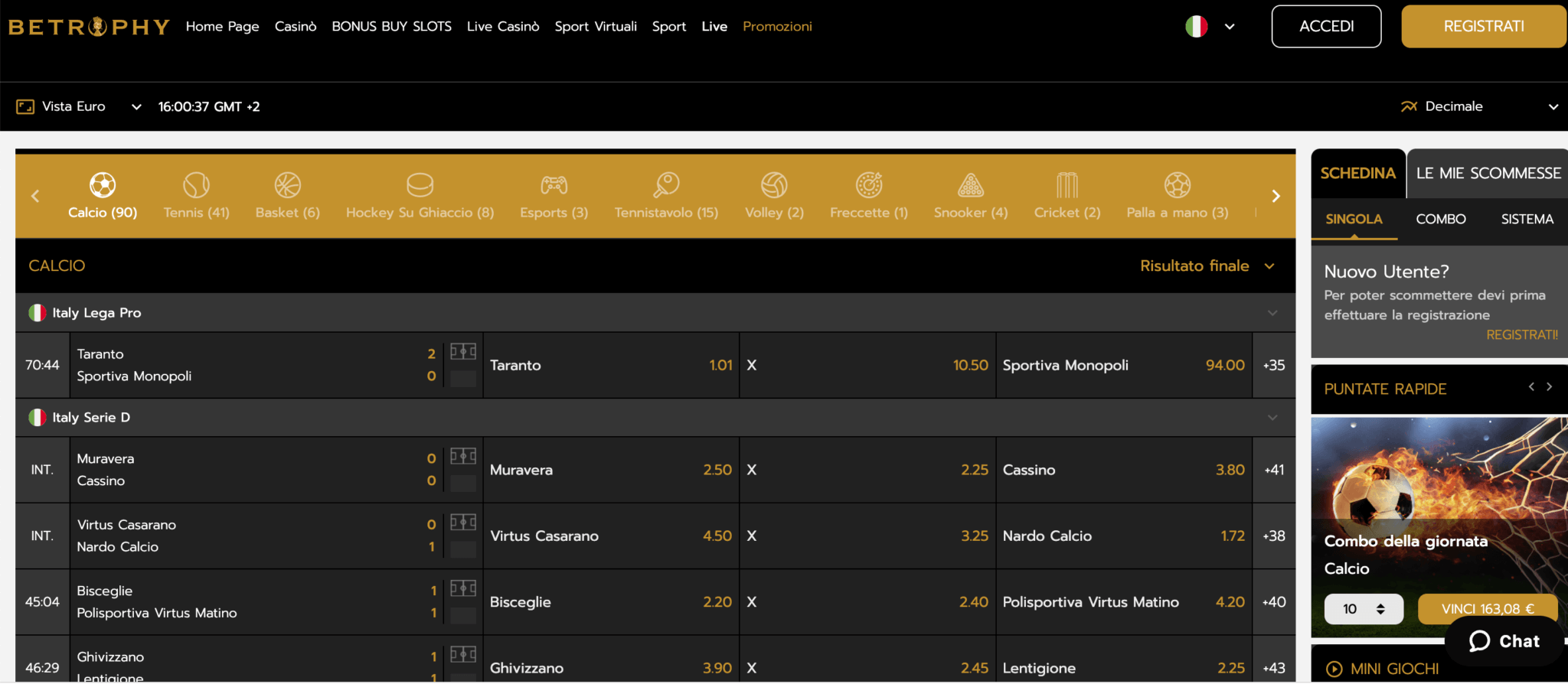
Task: Bet on Sportiva Monopoli at 94.00
Action: point(1124,365)
